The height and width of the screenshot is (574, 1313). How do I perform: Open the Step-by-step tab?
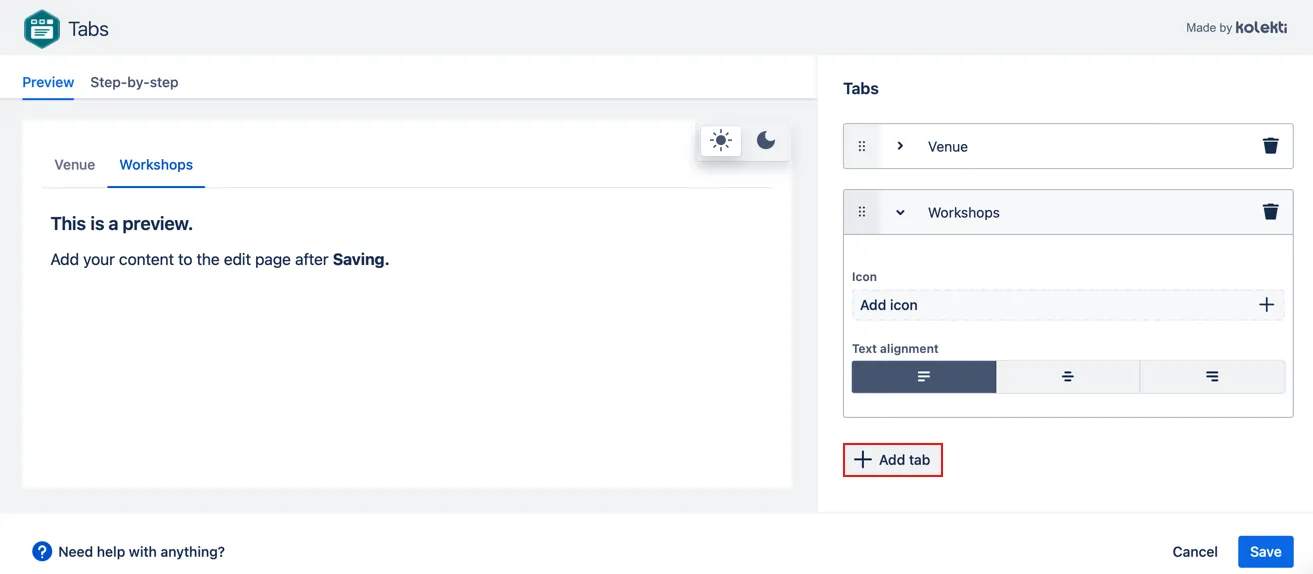pos(134,82)
